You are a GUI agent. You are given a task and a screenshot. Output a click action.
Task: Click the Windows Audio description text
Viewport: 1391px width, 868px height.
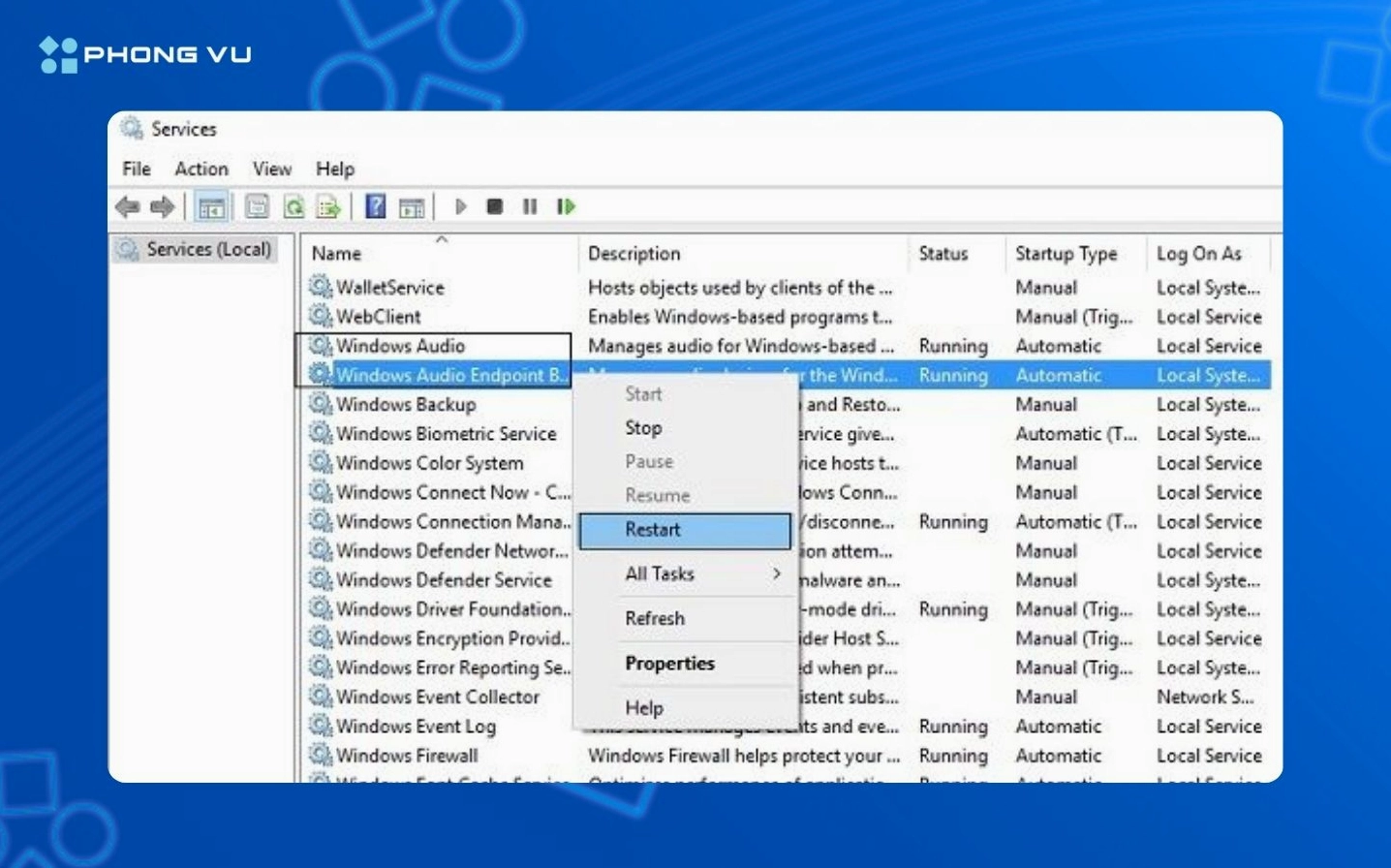(741, 346)
